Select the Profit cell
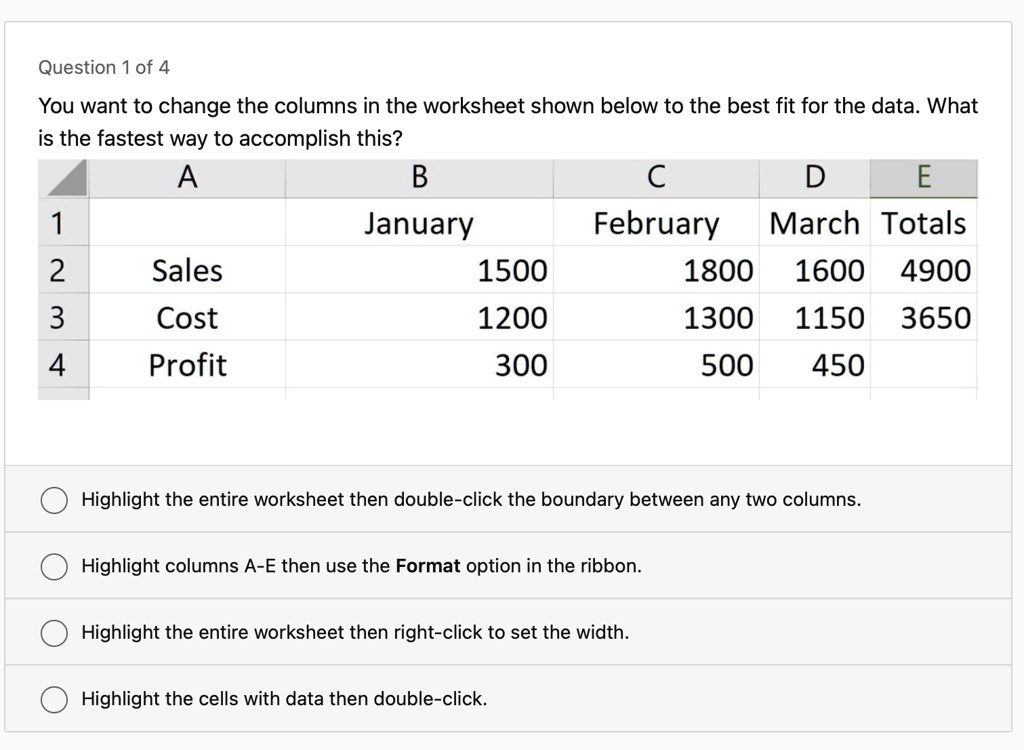 pos(187,365)
